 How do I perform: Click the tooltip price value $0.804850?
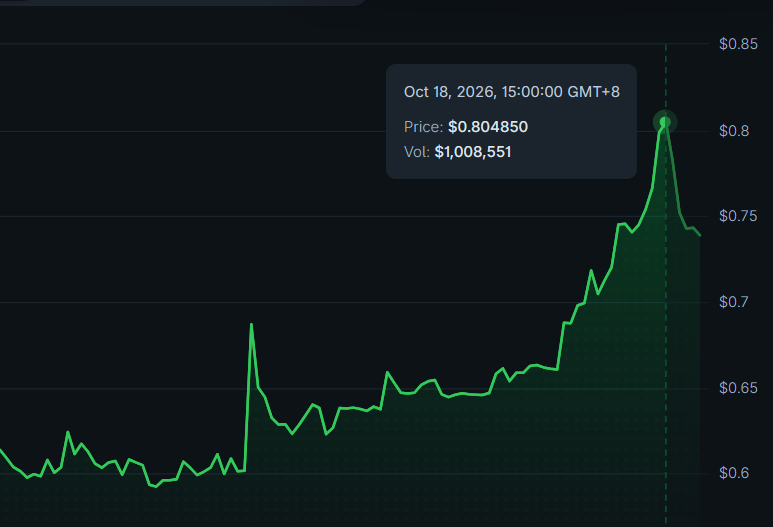(x=488, y=127)
